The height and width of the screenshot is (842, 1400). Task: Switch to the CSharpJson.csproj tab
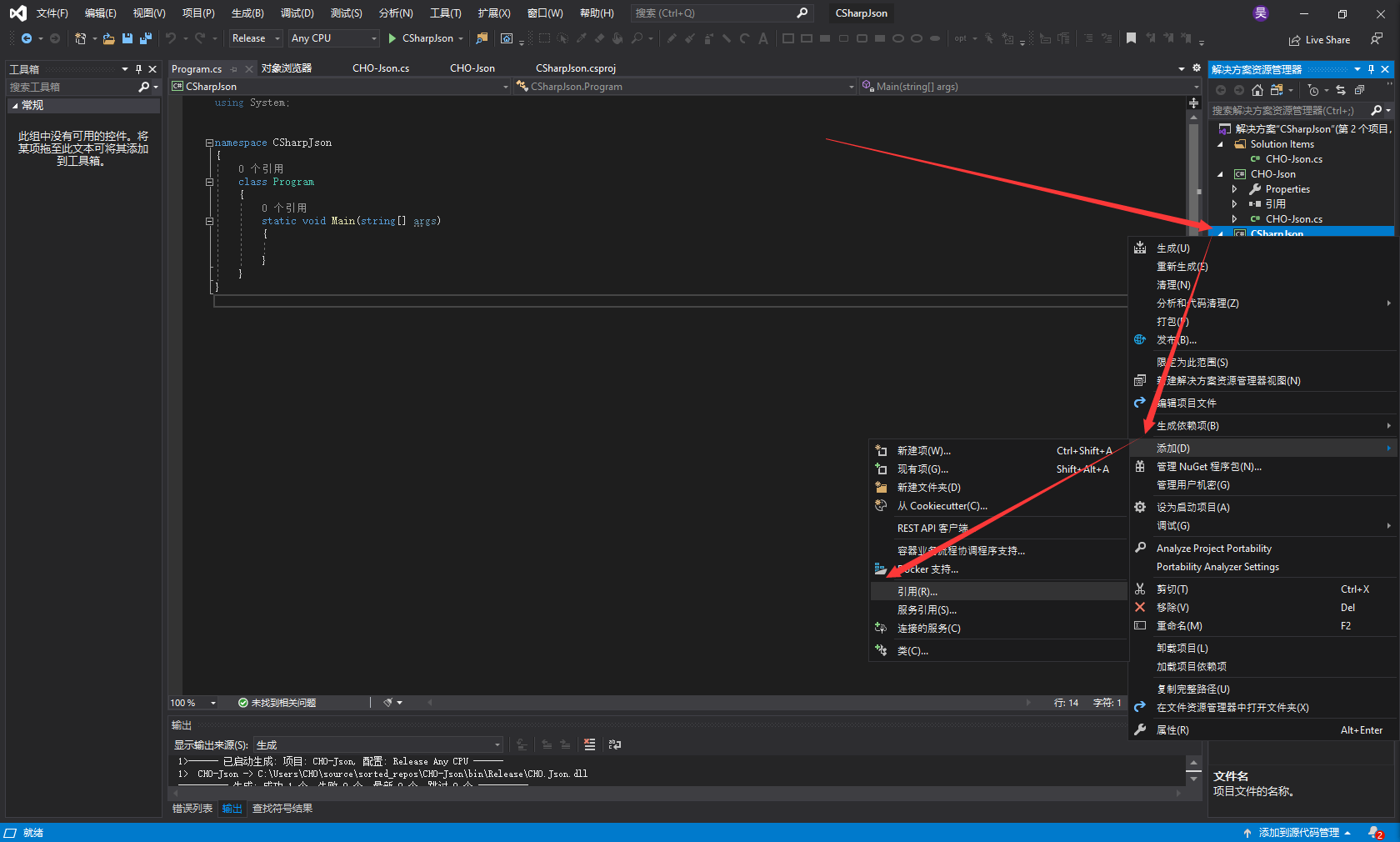pos(576,68)
